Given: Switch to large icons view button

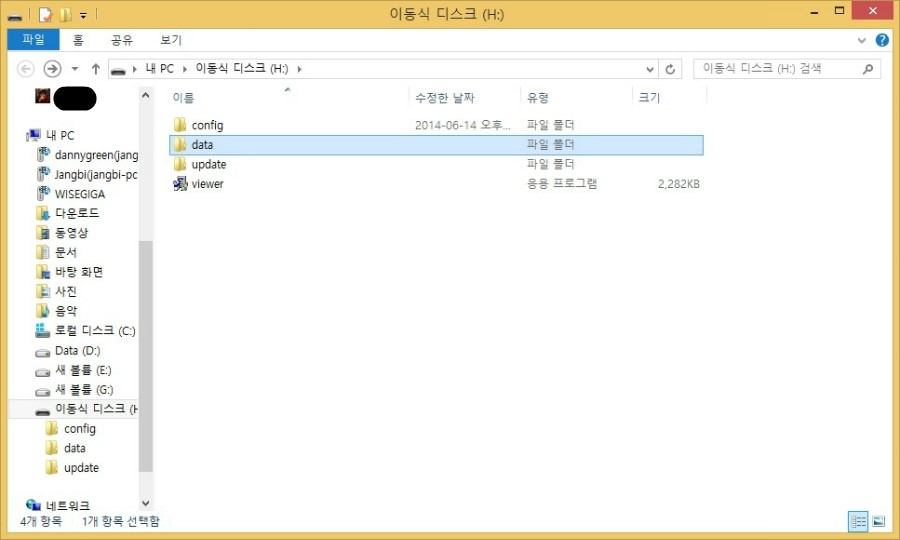Looking at the screenshot, I should (x=878, y=521).
